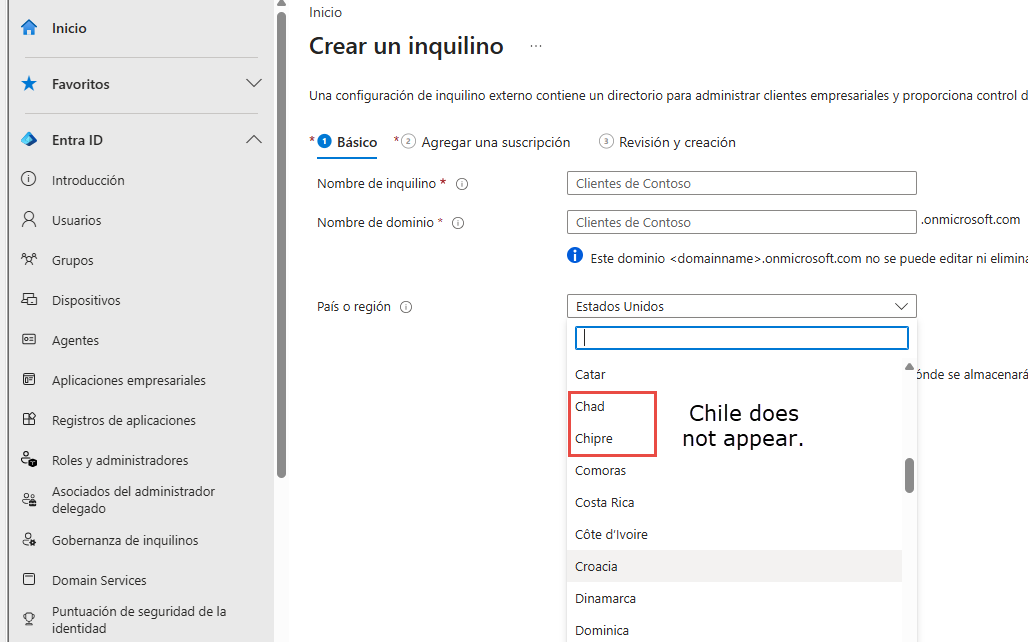1028x642 pixels.
Task: Click the Favoritos star icon
Action: click(29, 83)
